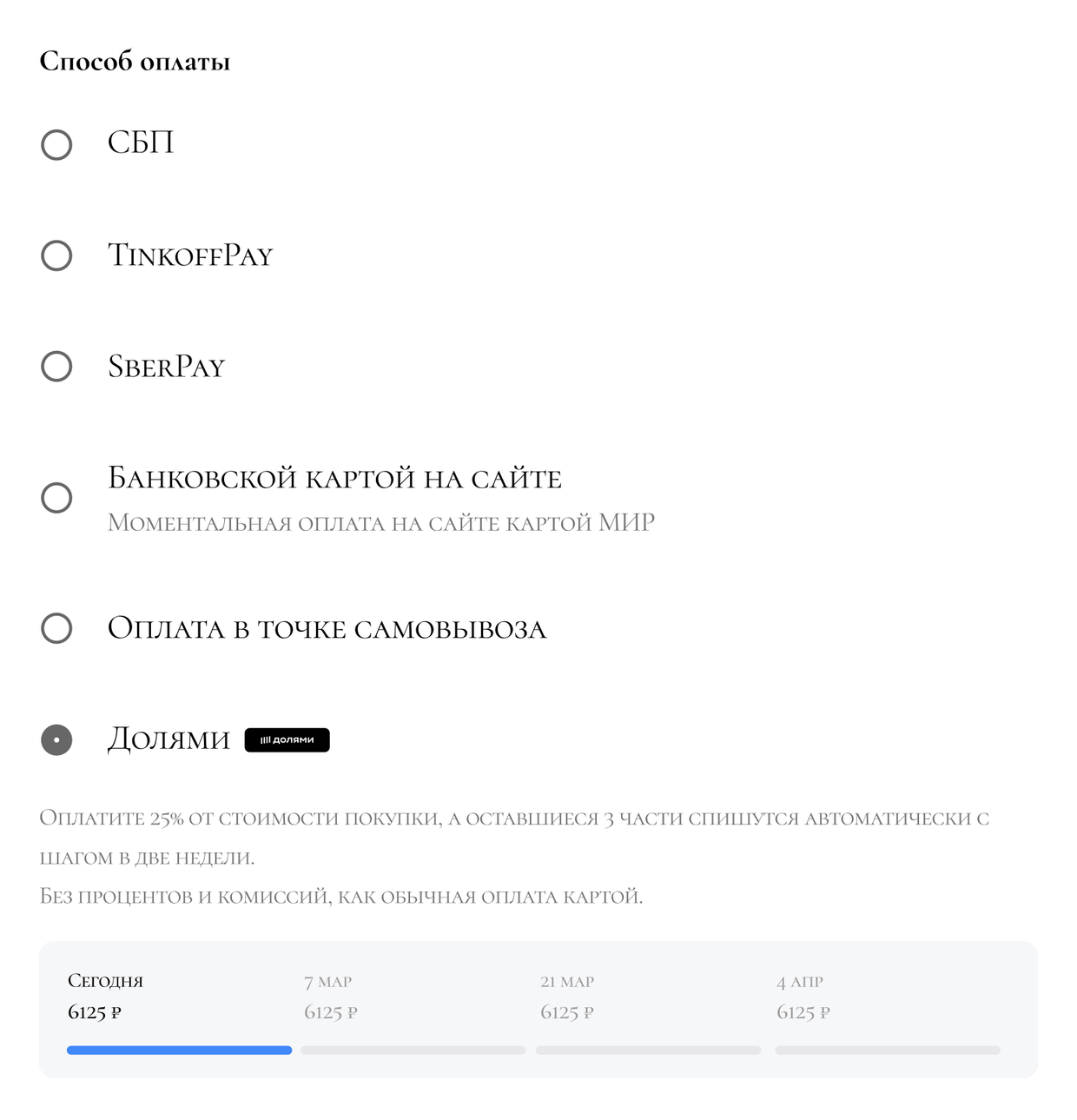Click Банковской картой на сайте label
Screen dimensions: 1077x1120
click(x=334, y=478)
